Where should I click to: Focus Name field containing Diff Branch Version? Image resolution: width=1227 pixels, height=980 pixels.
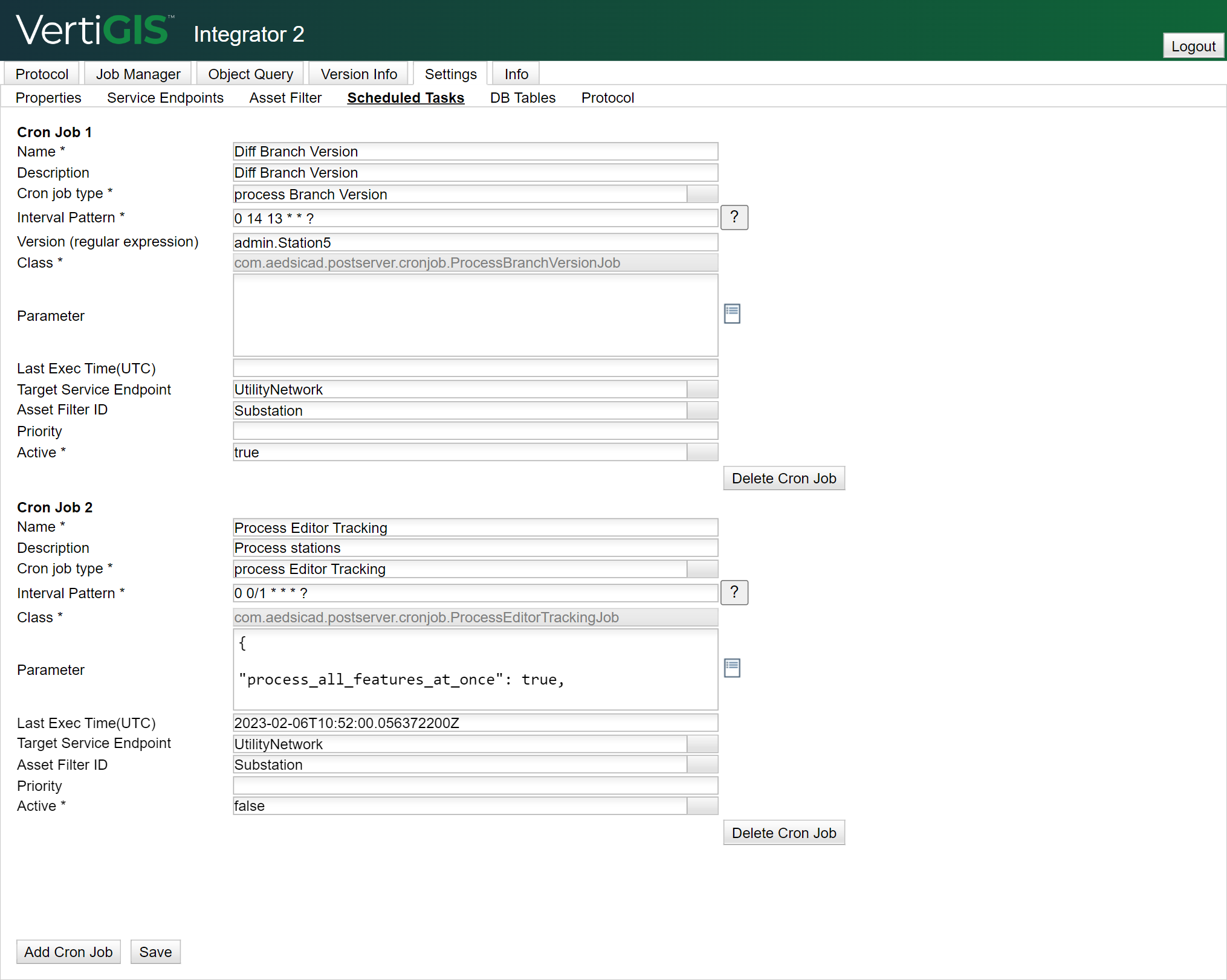click(475, 151)
